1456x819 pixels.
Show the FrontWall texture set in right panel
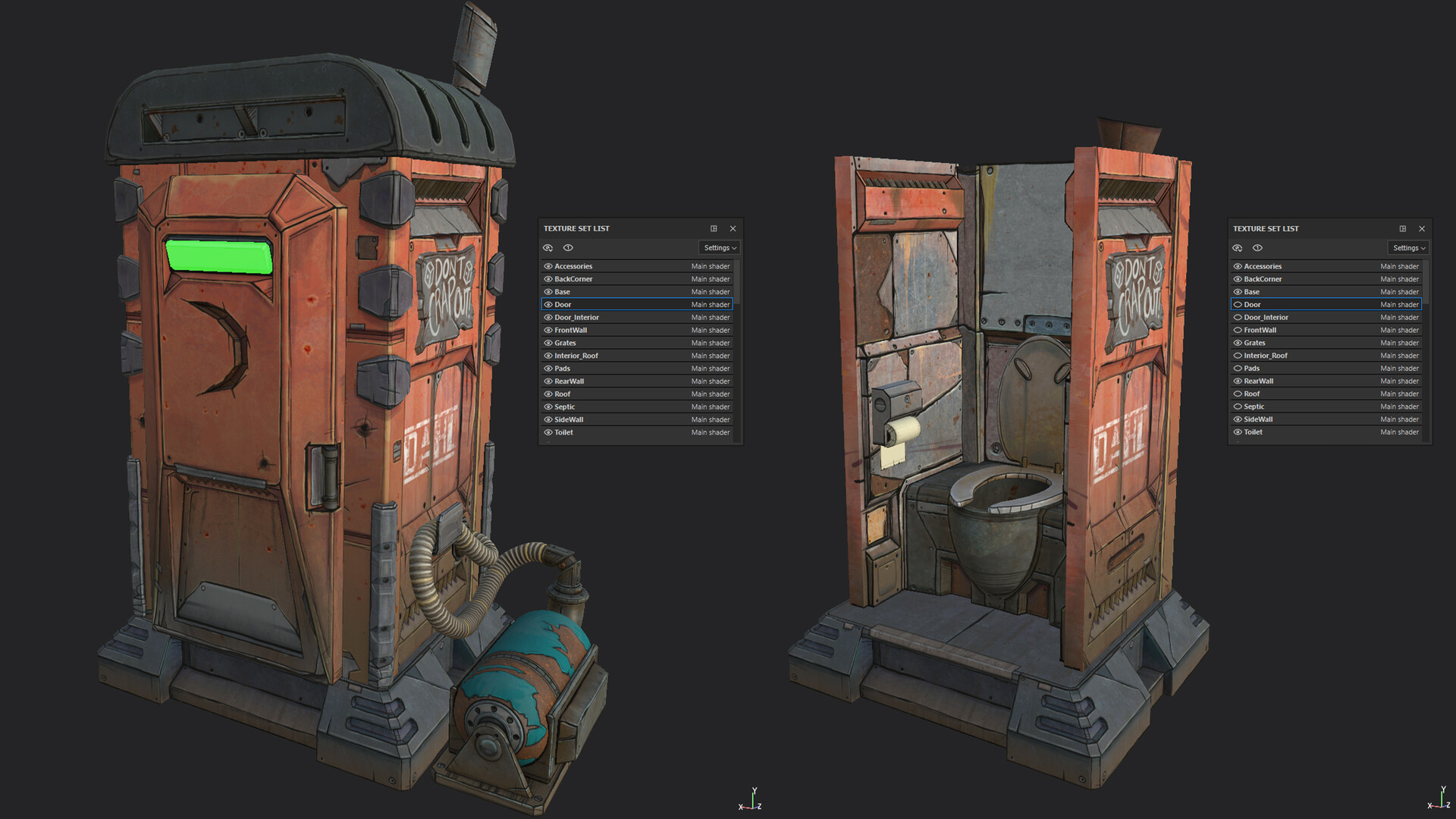tap(1238, 330)
